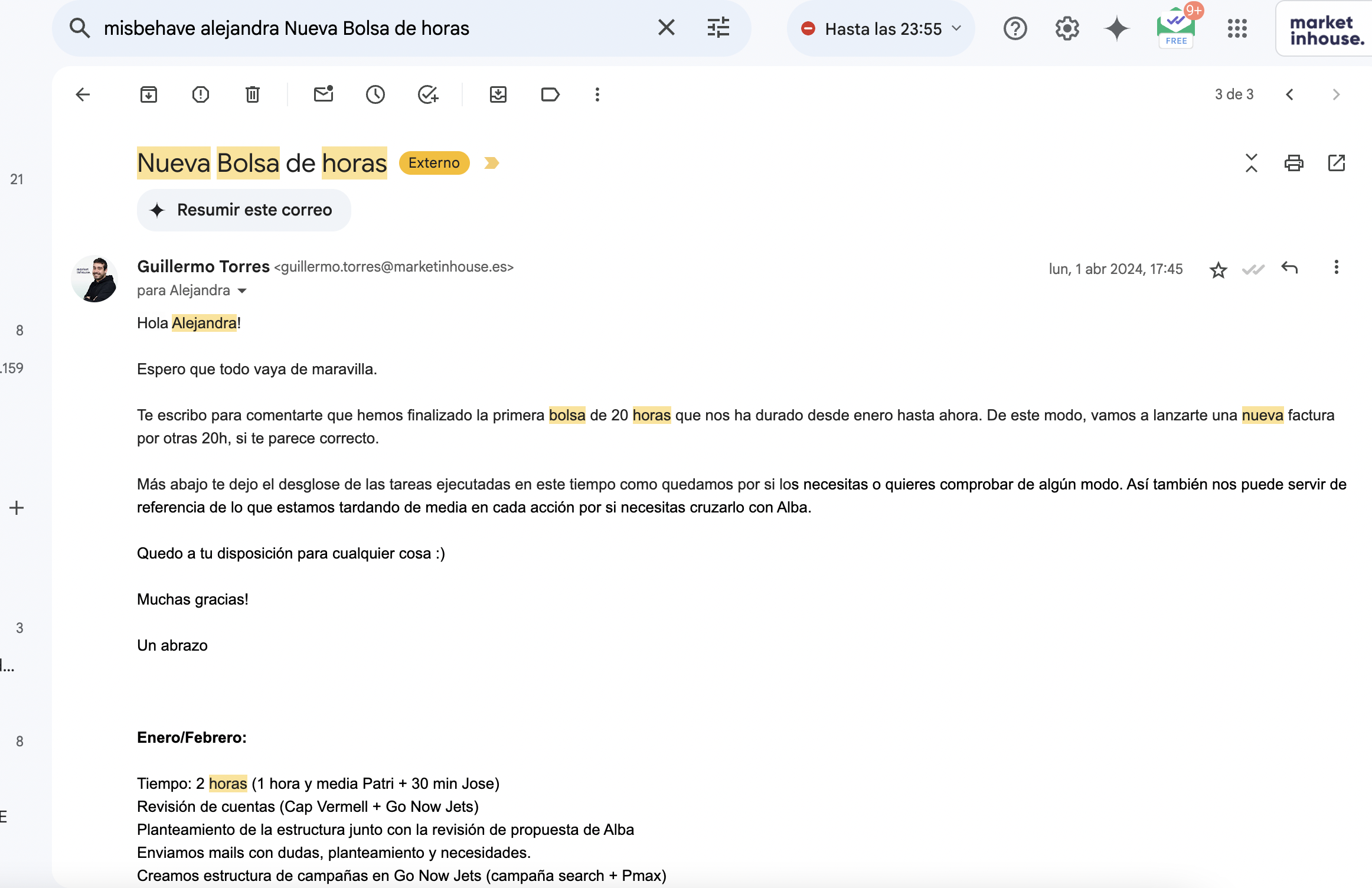Open the toolbar three-dot menu
The width and height of the screenshot is (1372, 888).
tap(597, 94)
